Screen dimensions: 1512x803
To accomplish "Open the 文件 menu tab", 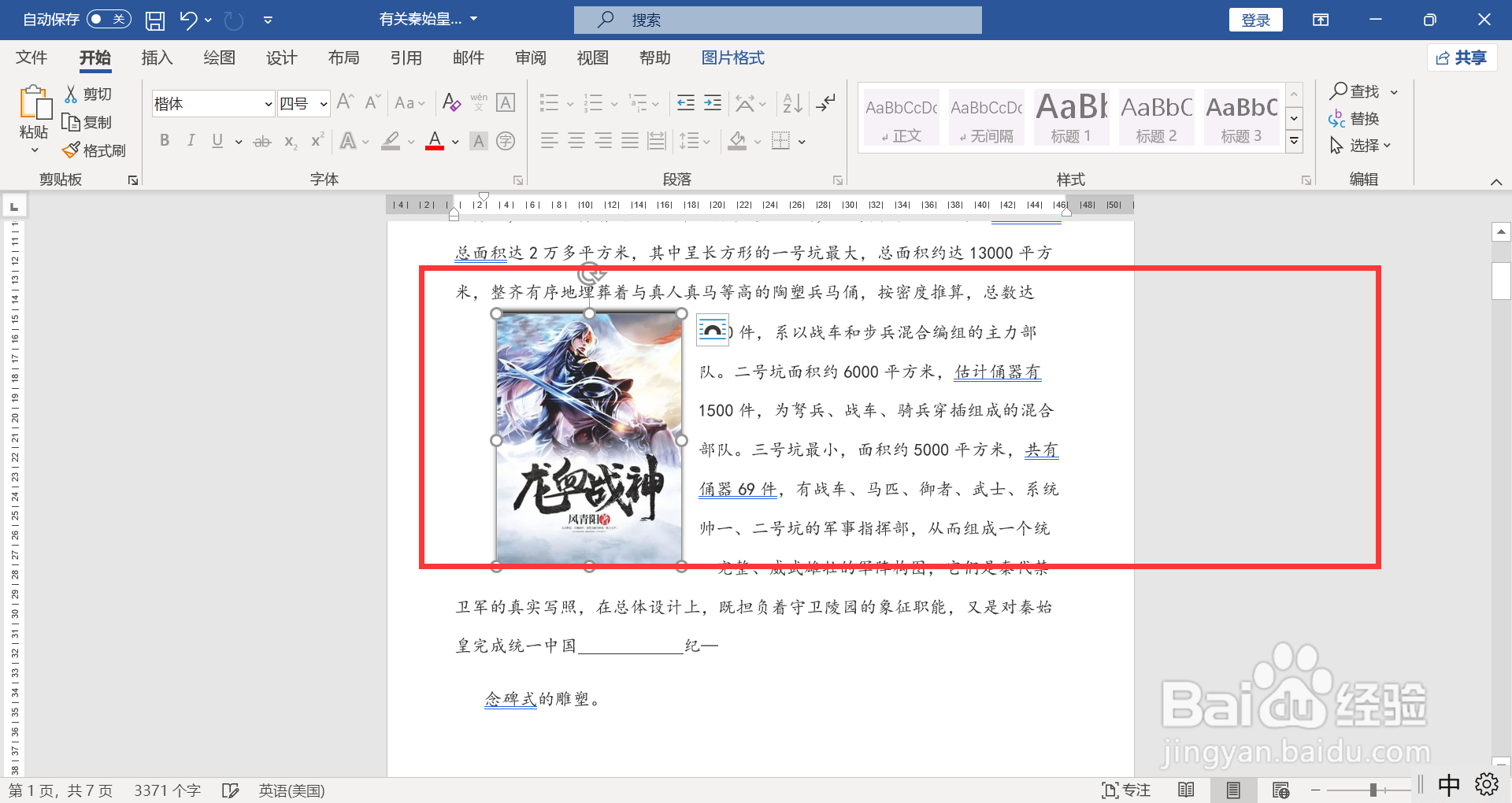I will click(x=31, y=57).
